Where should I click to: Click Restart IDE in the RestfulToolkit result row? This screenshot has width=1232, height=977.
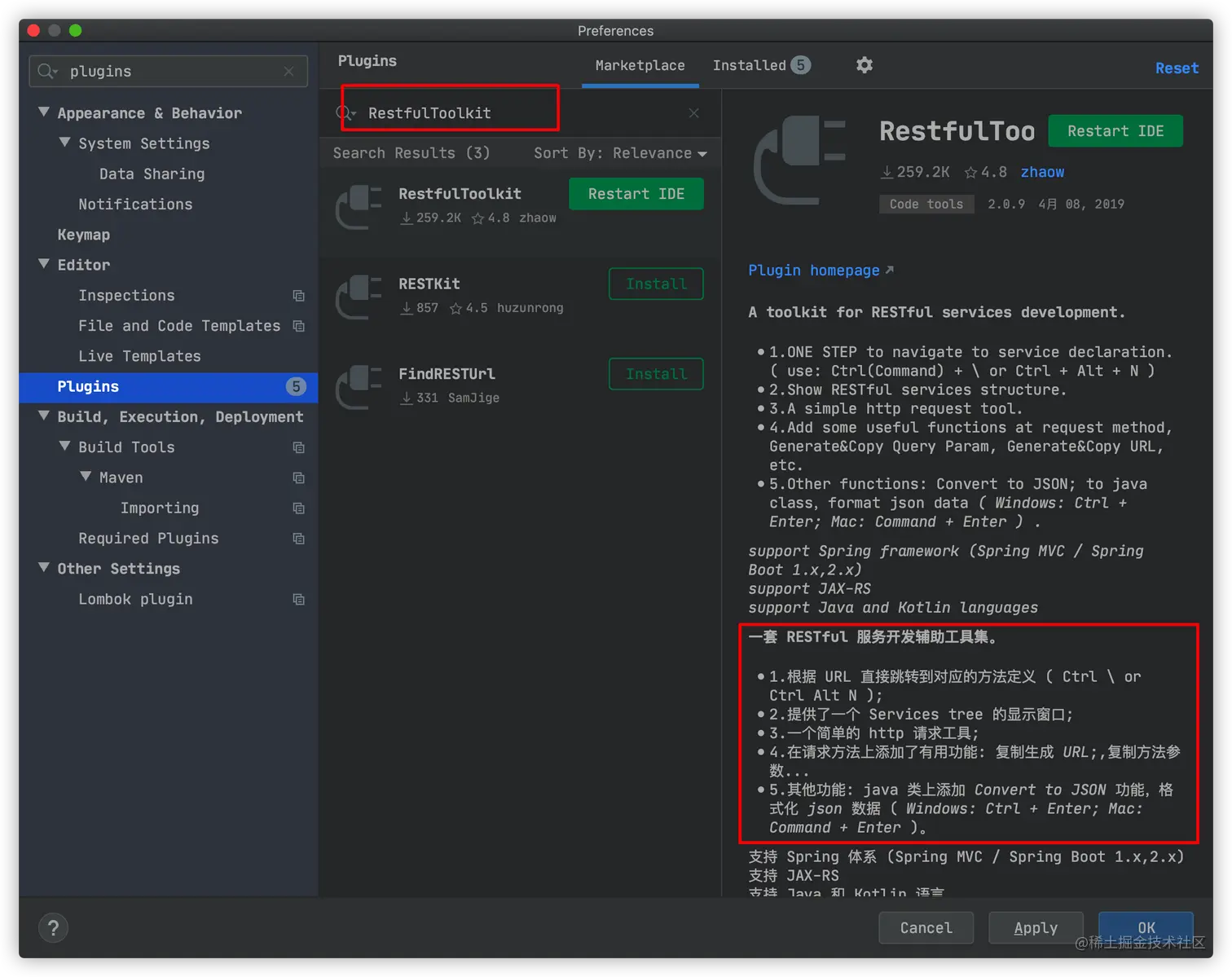click(636, 194)
